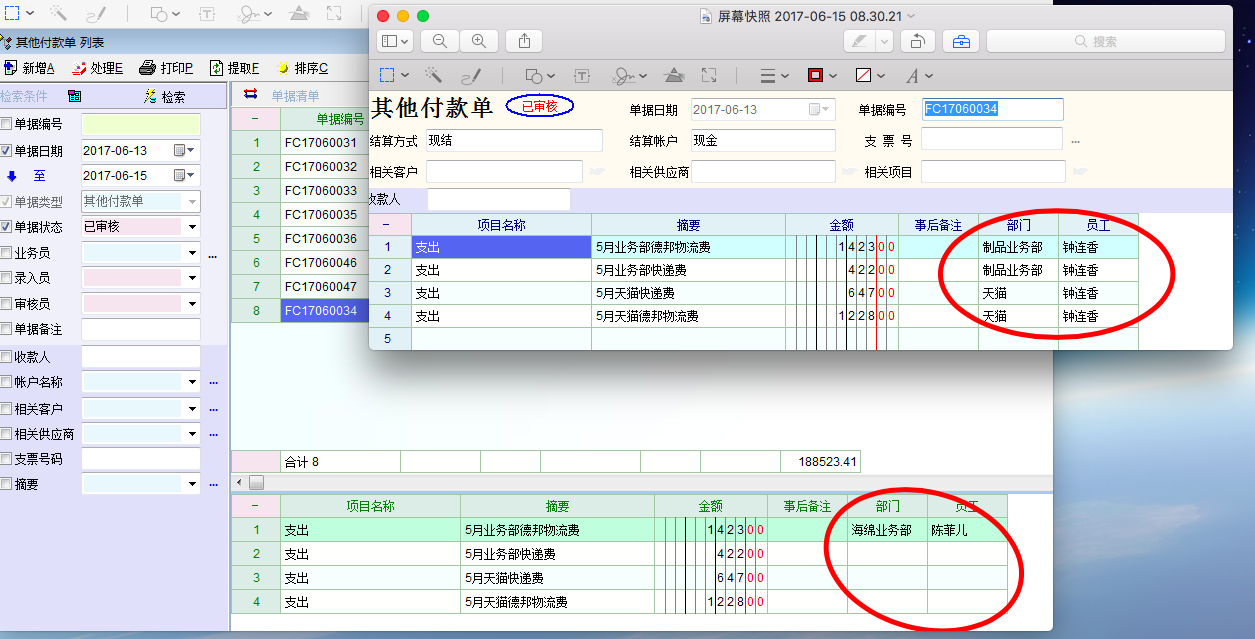
Task: Toggle the markup toolbox icon in Preview
Action: (960, 41)
